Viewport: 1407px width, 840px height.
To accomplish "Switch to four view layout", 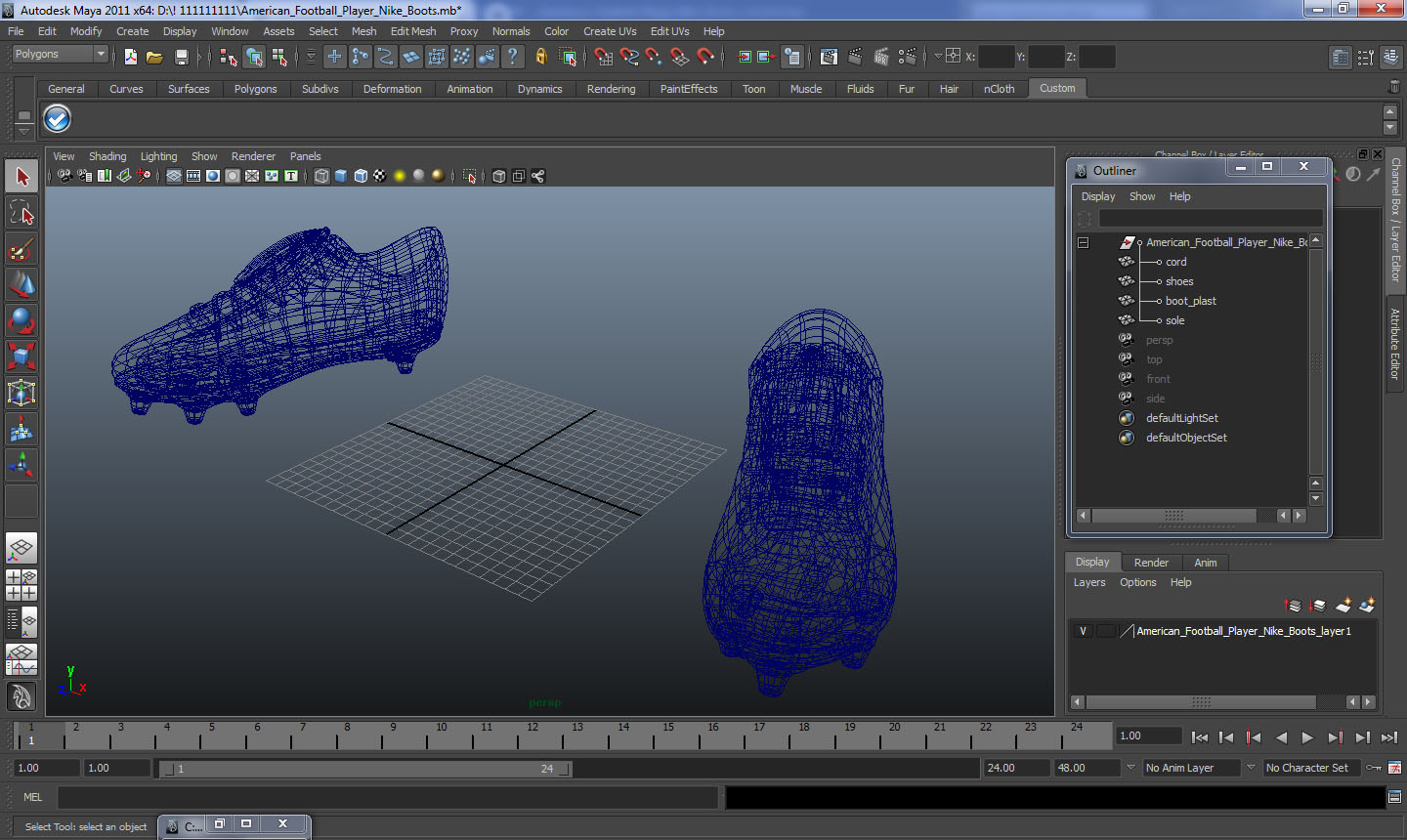I will [21, 584].
